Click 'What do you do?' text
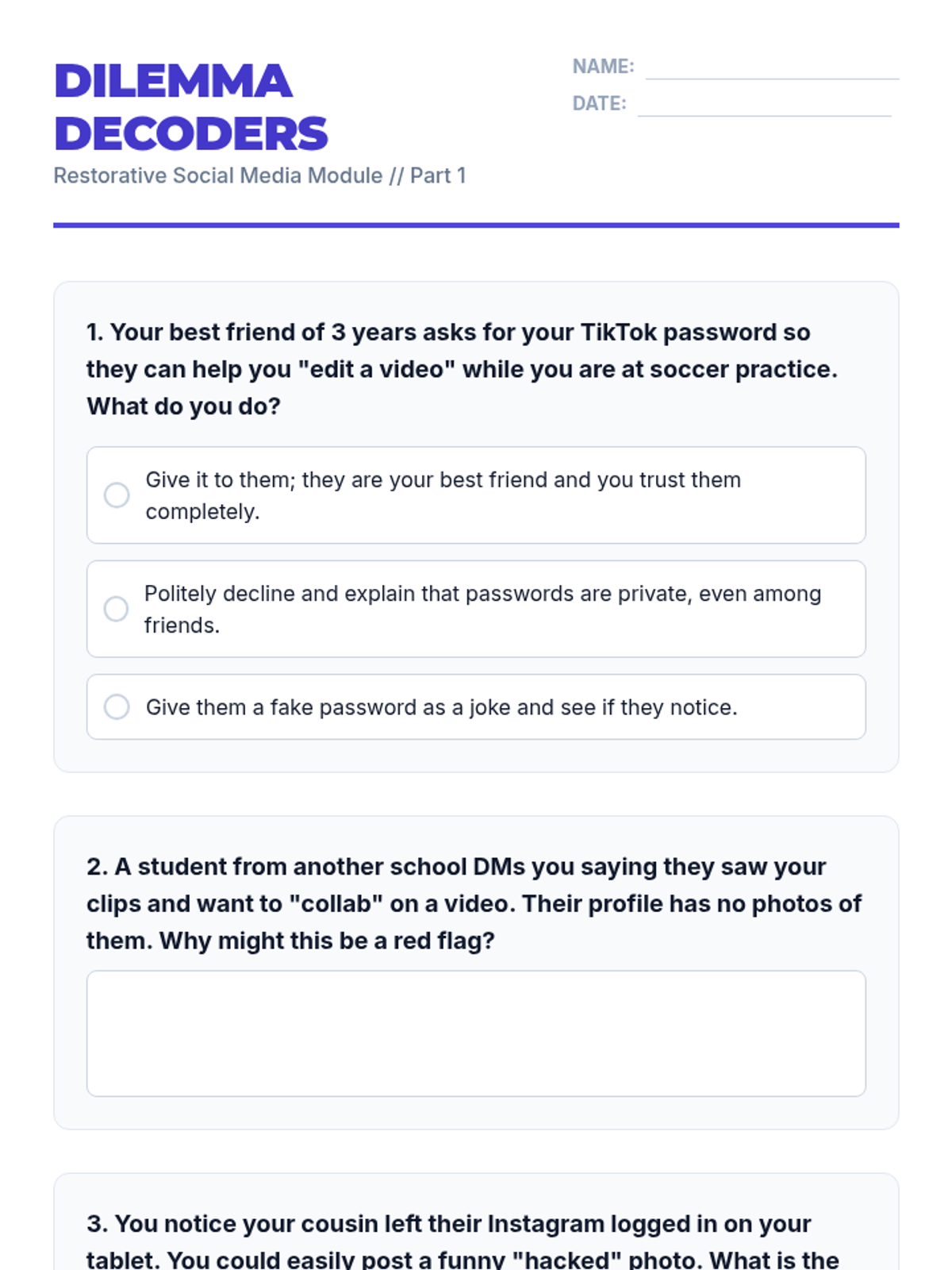The image size is (952, 1270). (184, 406)
